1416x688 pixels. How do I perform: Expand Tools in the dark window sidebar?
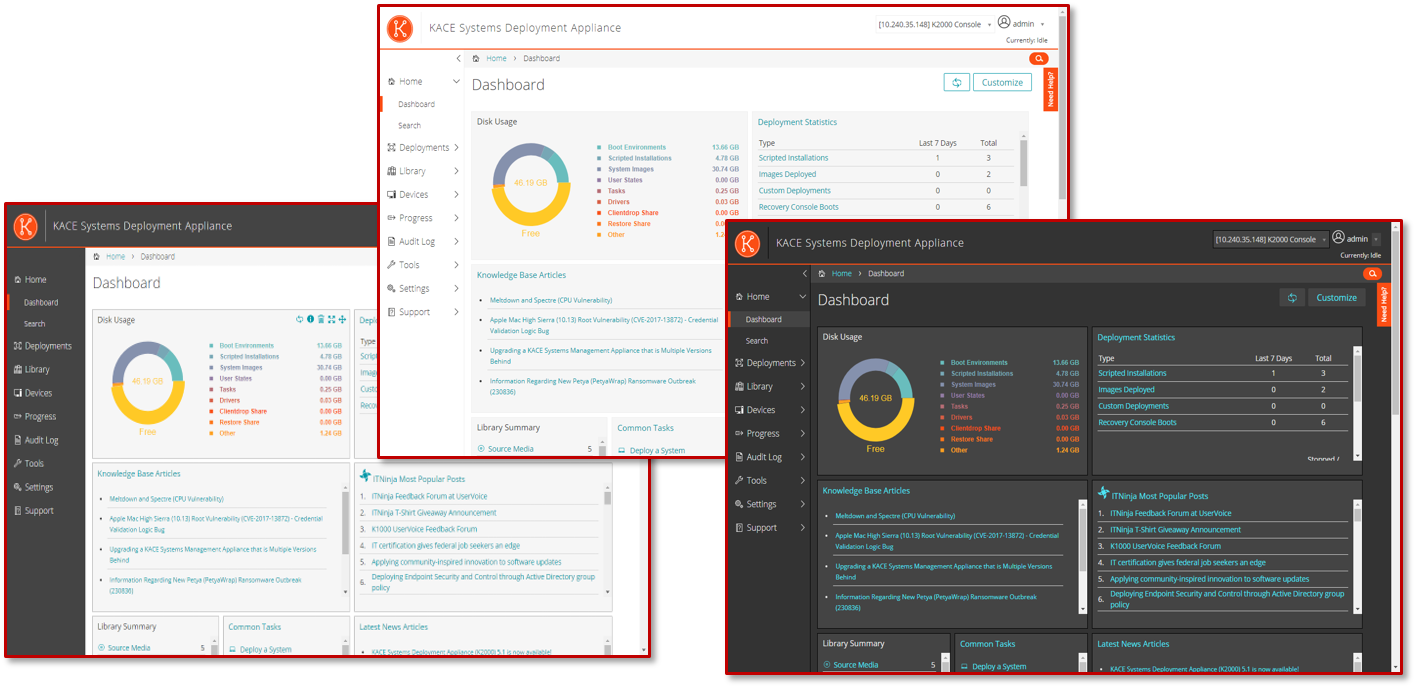803,480
